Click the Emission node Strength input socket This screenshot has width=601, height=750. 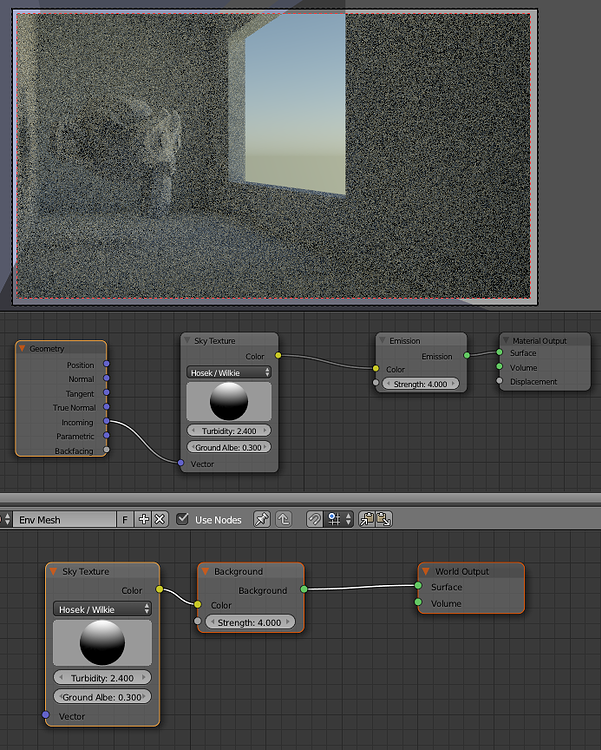coord(376,383)
